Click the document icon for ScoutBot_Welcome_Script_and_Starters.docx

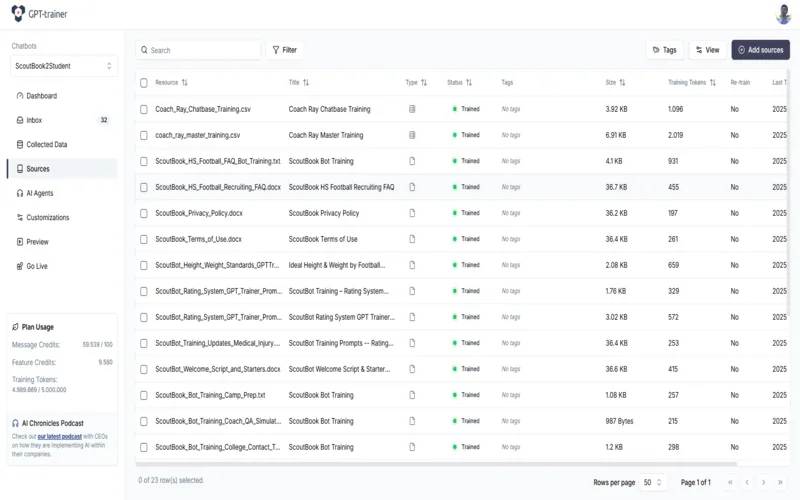tap(412, 369)
